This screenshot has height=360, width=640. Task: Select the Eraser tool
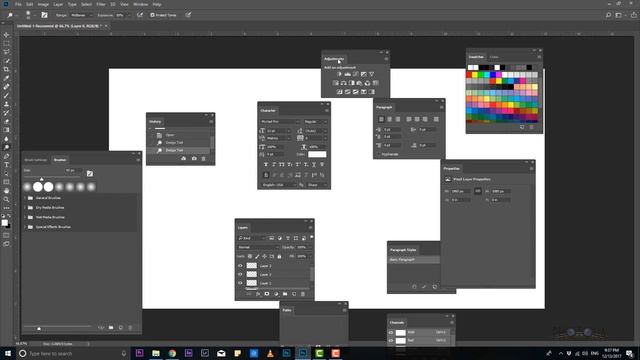[7, 121]
